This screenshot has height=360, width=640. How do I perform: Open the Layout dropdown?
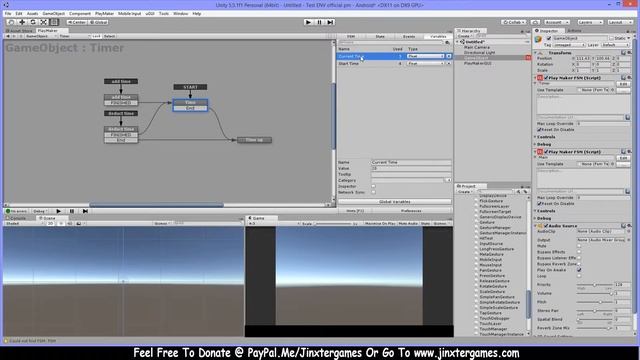pyautogui.click(x=620, y=22)
